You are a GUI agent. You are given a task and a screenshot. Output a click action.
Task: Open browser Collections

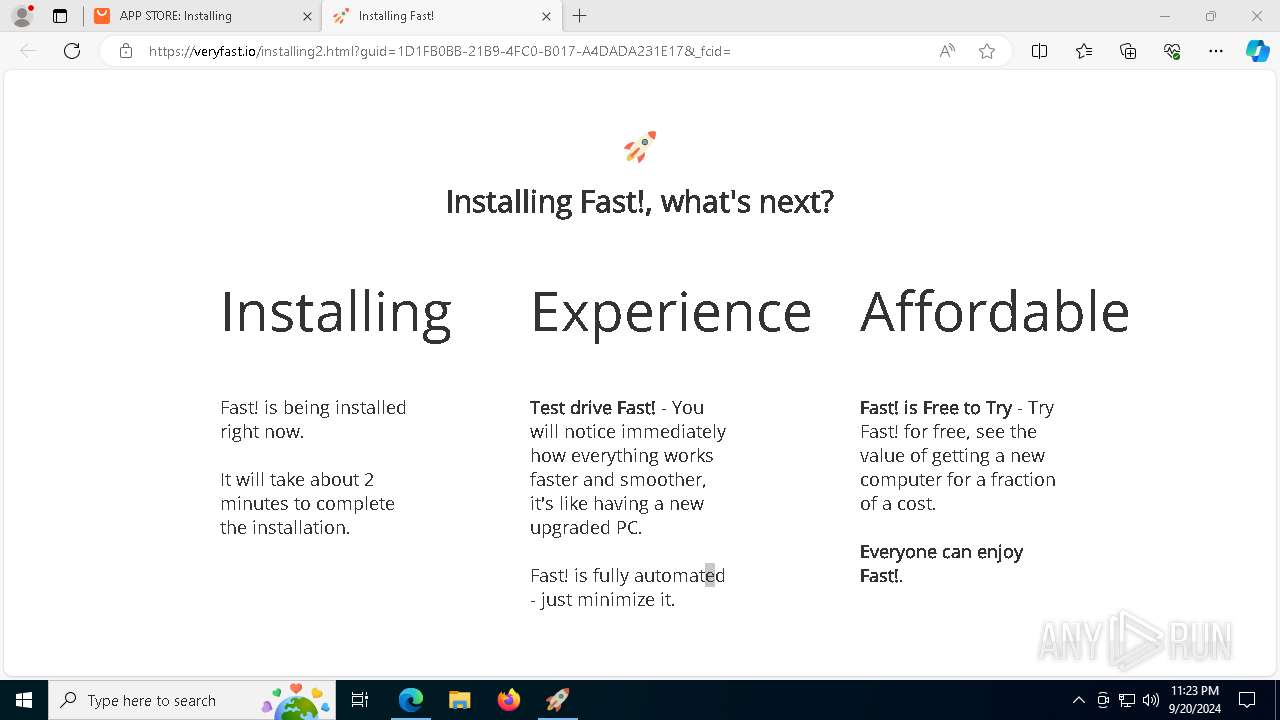pos(1128,51)
